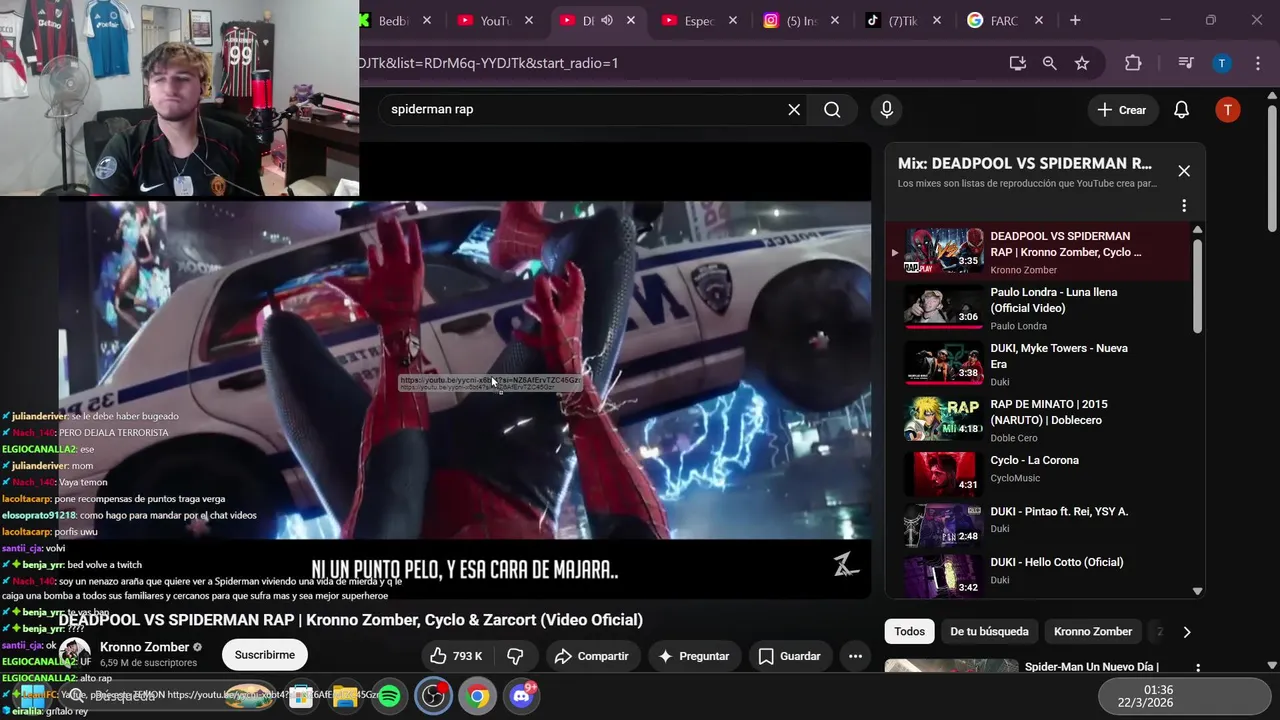Open the Chrome profile 'T' icon

click(x=1221, y=63)
